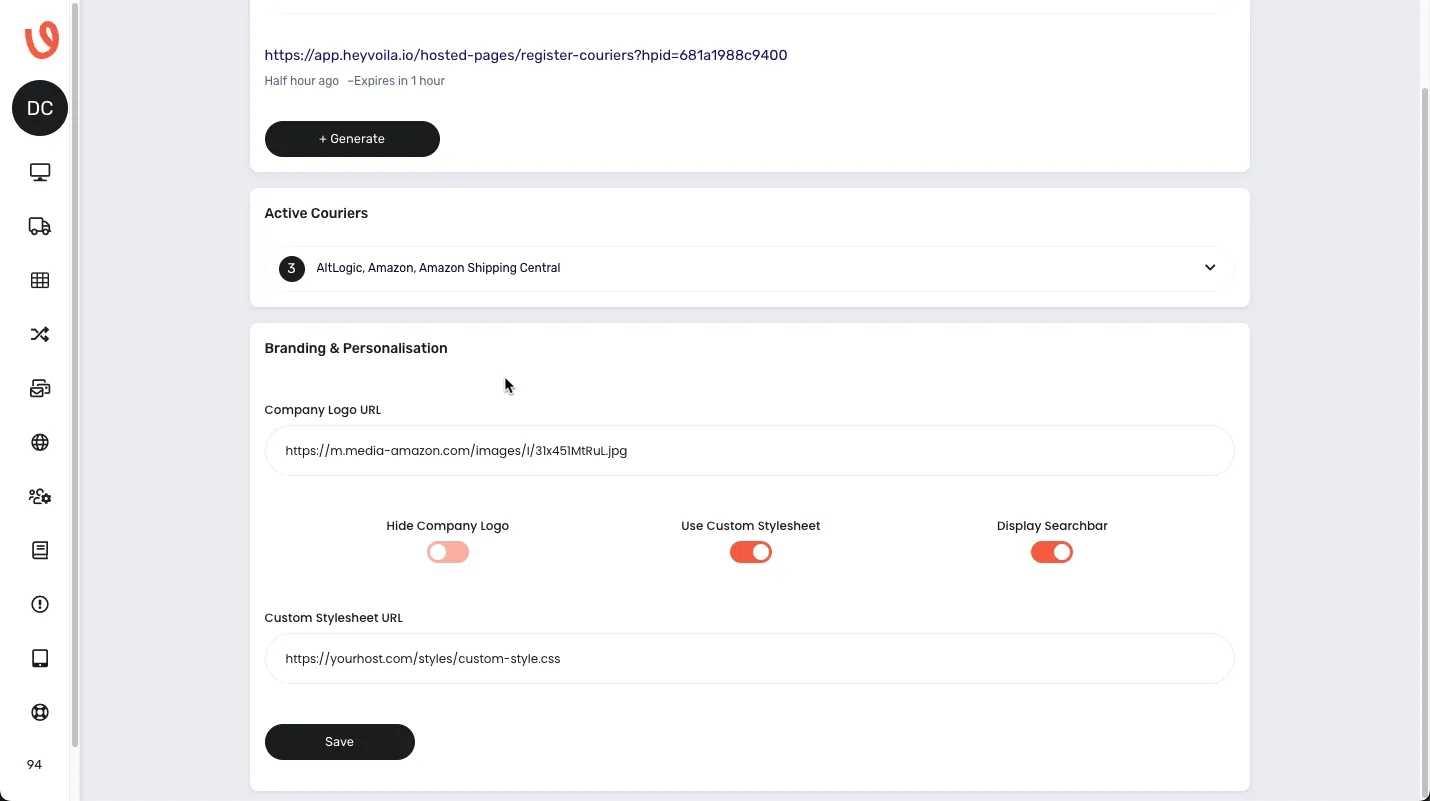Open the exclamation alert icon in sidebar
This screenshot has height=801, width=1430.
[40, 604]
